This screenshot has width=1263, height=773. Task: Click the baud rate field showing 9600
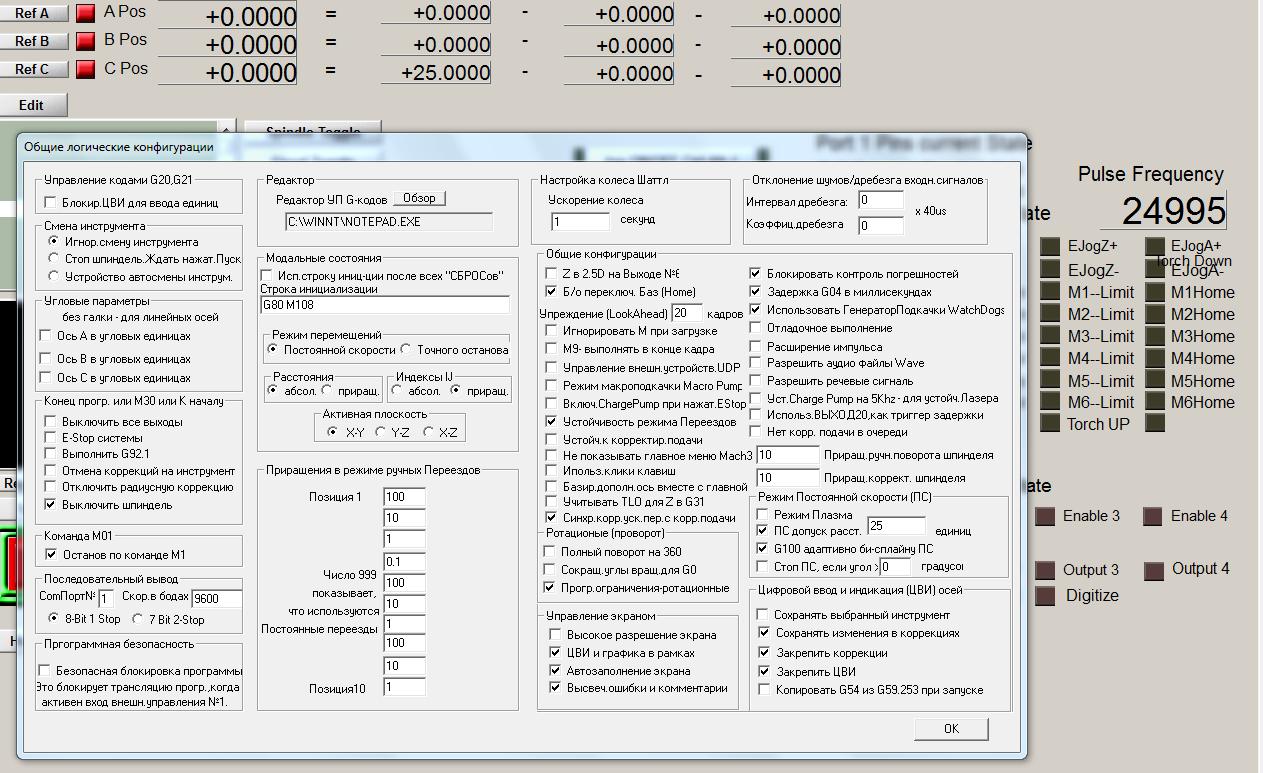pyautogui.click(x=217, y=598)
